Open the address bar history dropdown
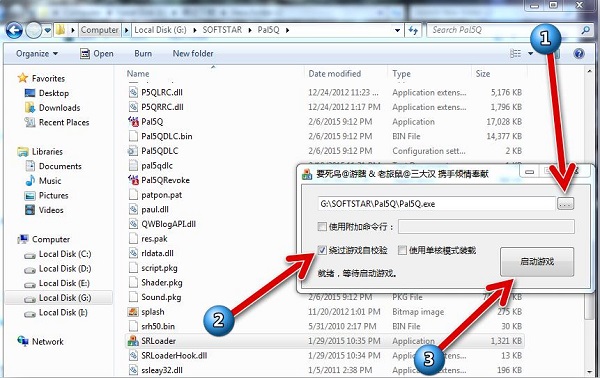 398,30
